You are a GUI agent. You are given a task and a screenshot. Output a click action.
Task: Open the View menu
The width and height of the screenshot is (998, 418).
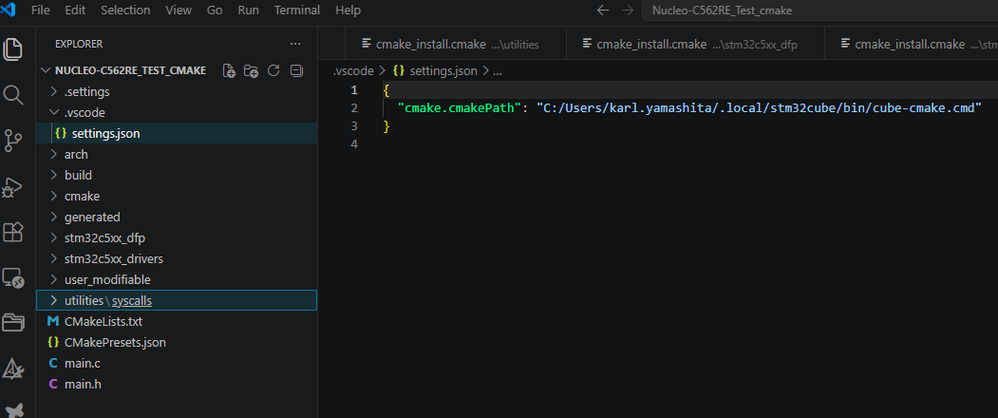tap(178, 10)
